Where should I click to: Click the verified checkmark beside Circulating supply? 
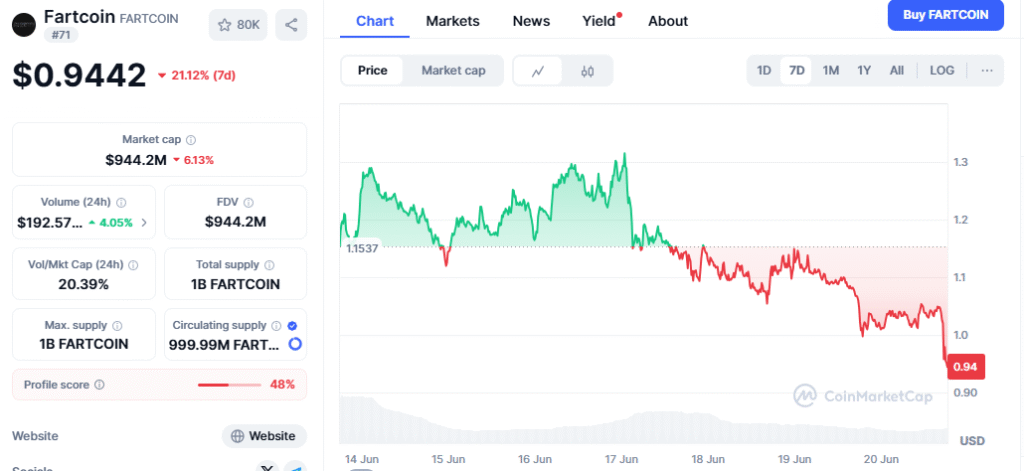(293, 325)
